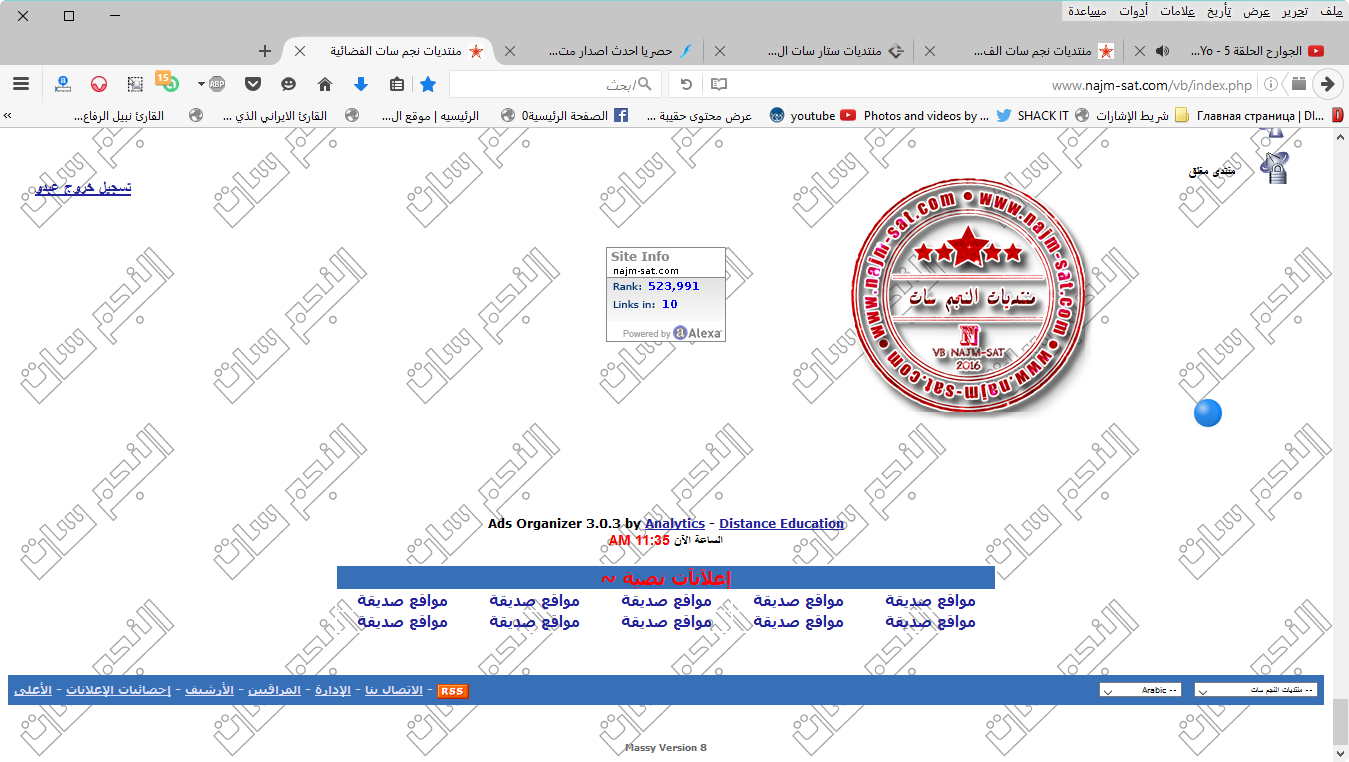Screen dimensions: 1349x762
Task: Open the downloads arrow icon
Action: coord(360,84)
